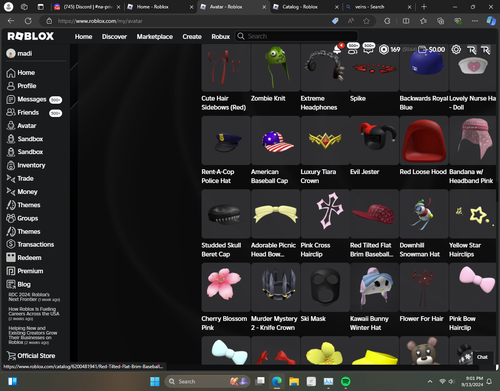
Task: Refresh the page
Action: 28,21
